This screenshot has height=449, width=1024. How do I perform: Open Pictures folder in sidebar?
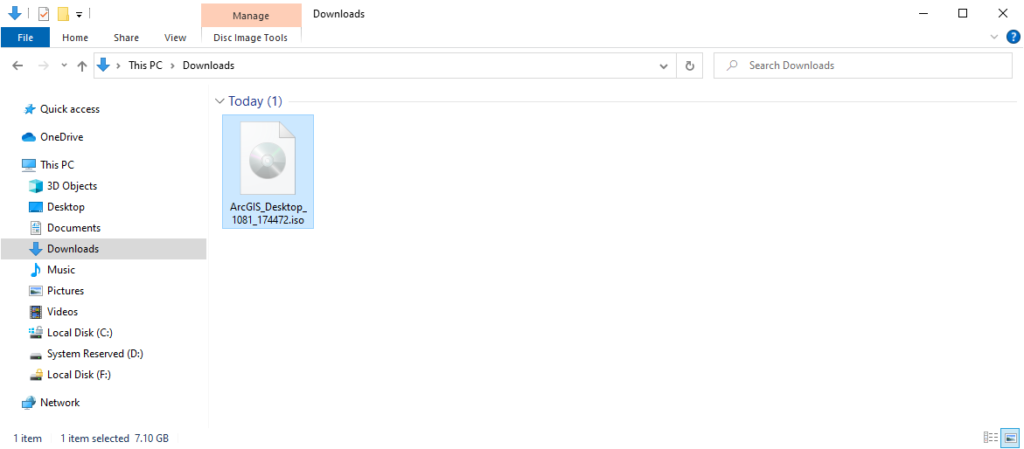(65, 290)
